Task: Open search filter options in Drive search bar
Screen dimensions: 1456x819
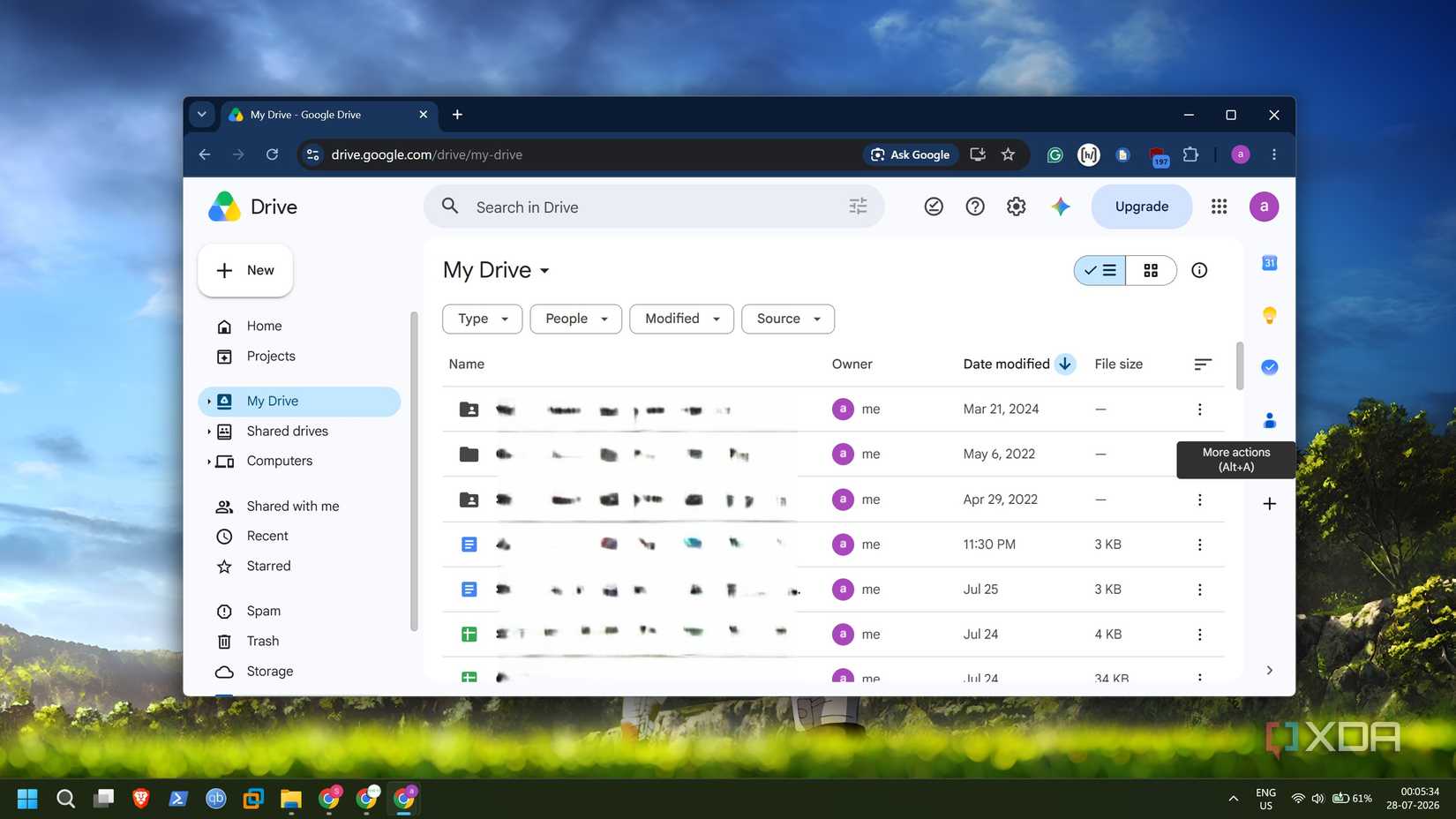Action: pyautogui.click(x=858, y=207)
